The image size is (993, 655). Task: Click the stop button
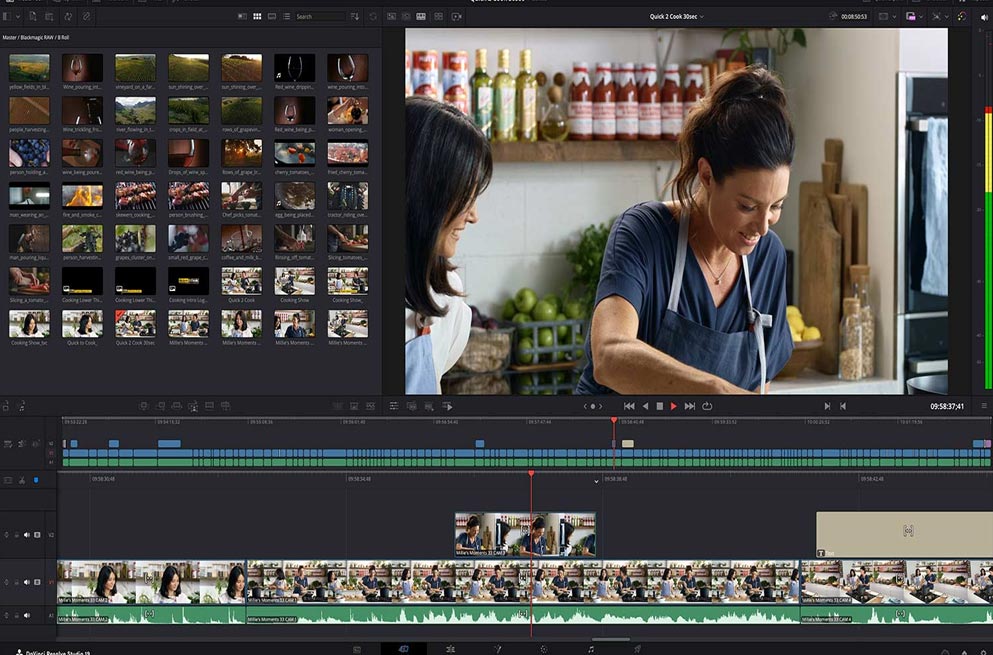point(659,406)
